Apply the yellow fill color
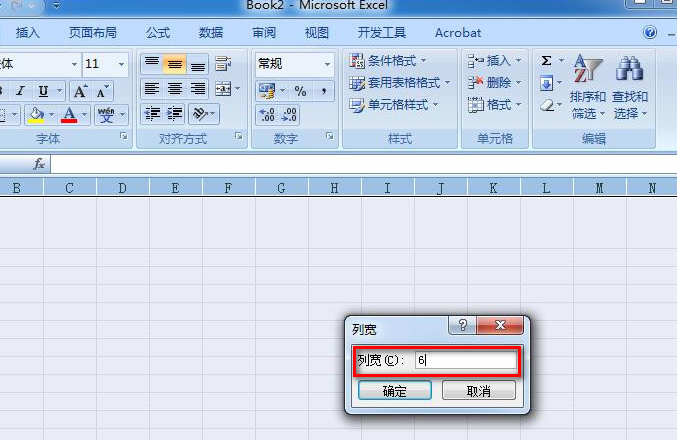Screen dimensions: 677x440 [x=36, y=115]
